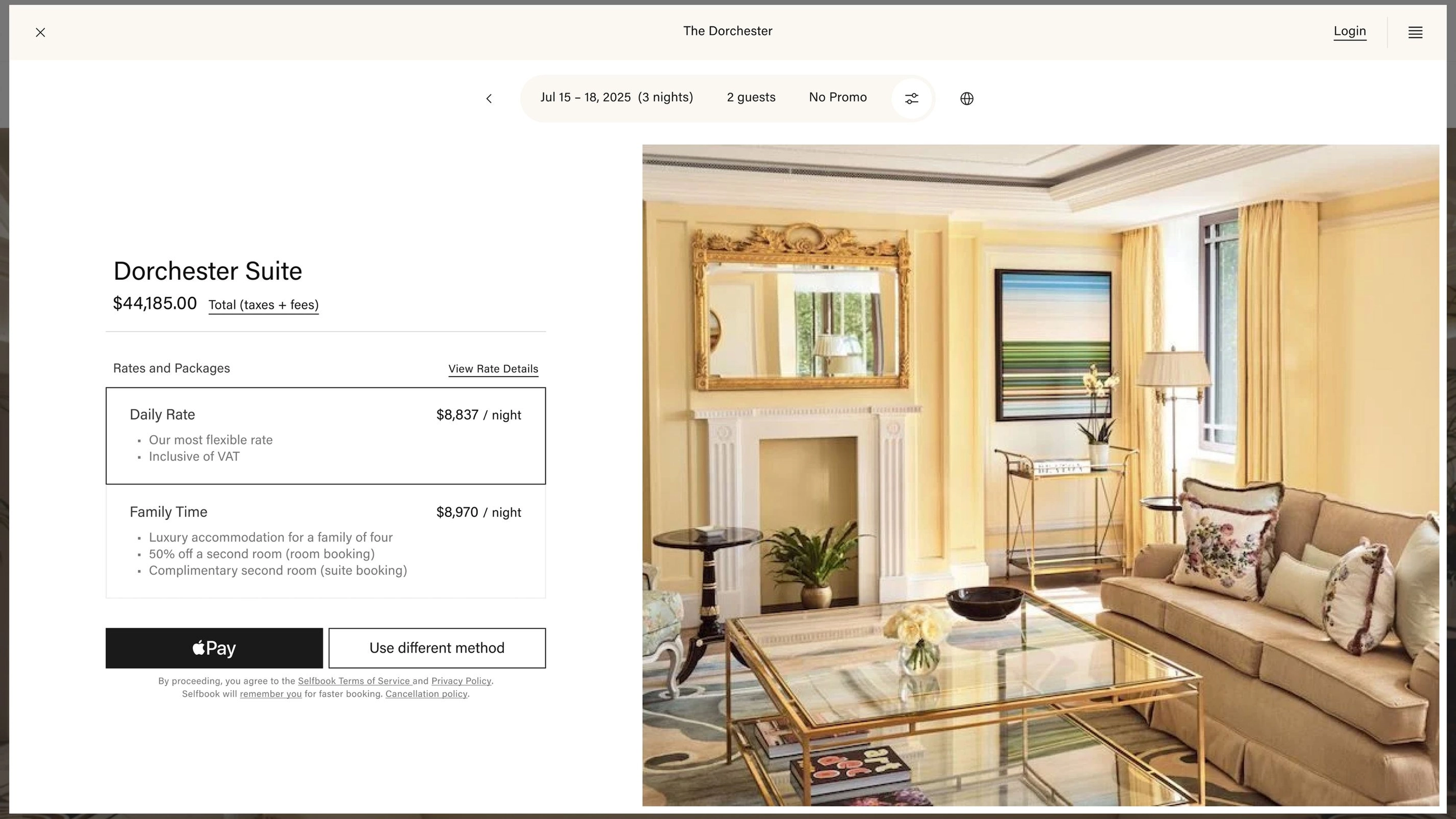
Task: Open the language globe selector
Action: [967, 98]
